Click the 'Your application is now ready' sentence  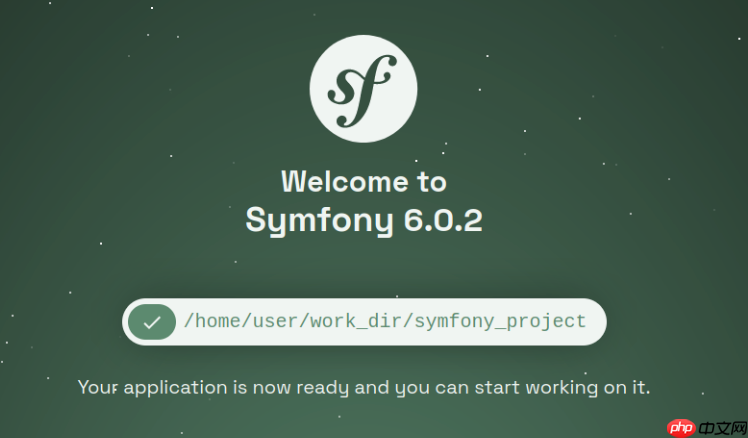tap(364, 387)
